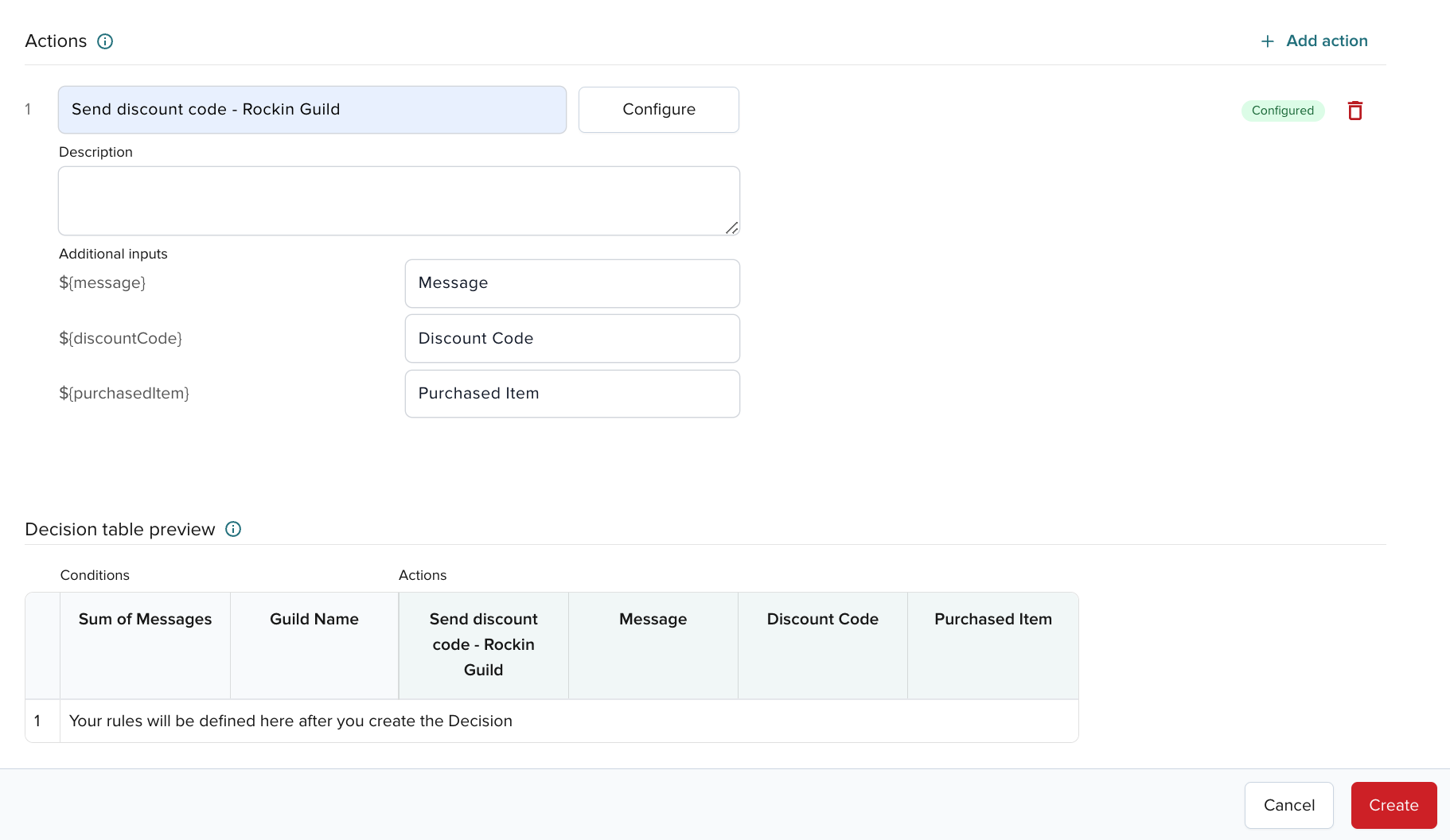
Task: Click the Create button
Action: coord(1393,805)
